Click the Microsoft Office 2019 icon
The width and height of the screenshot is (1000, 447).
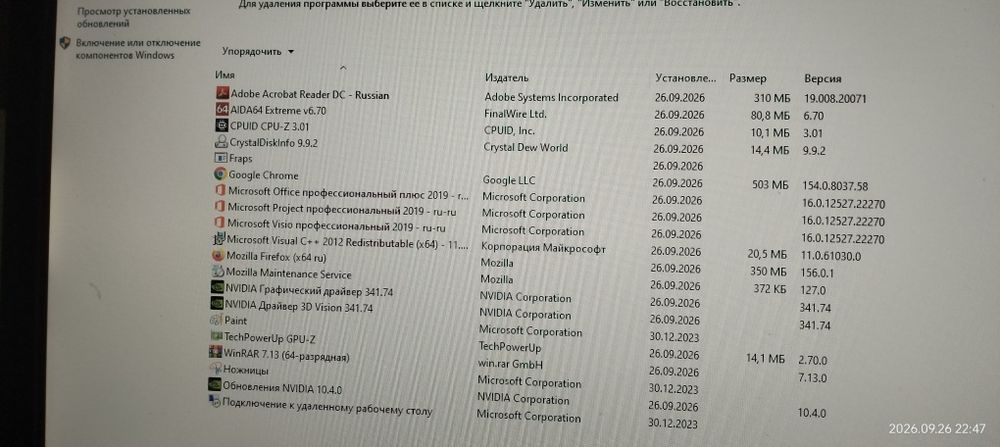coord(220,190)
